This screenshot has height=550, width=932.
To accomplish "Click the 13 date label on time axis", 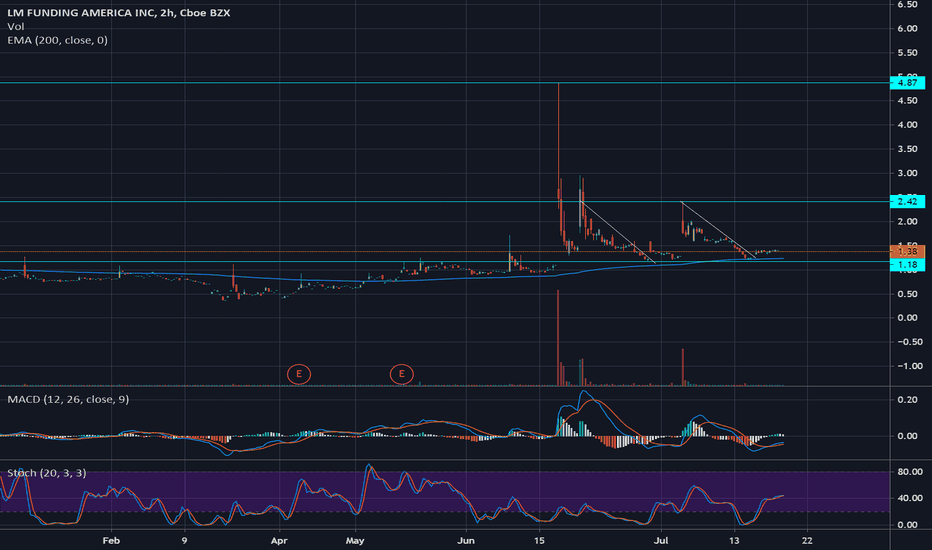I will pyautogui.click(x=735, y=540).
